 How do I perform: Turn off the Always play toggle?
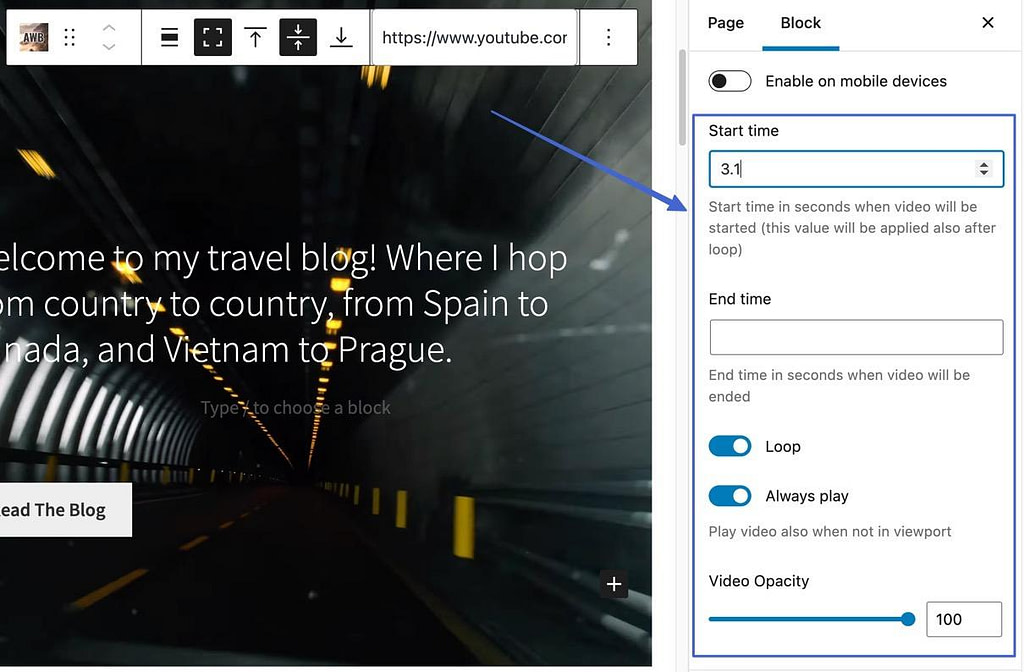tap(730, 496)
